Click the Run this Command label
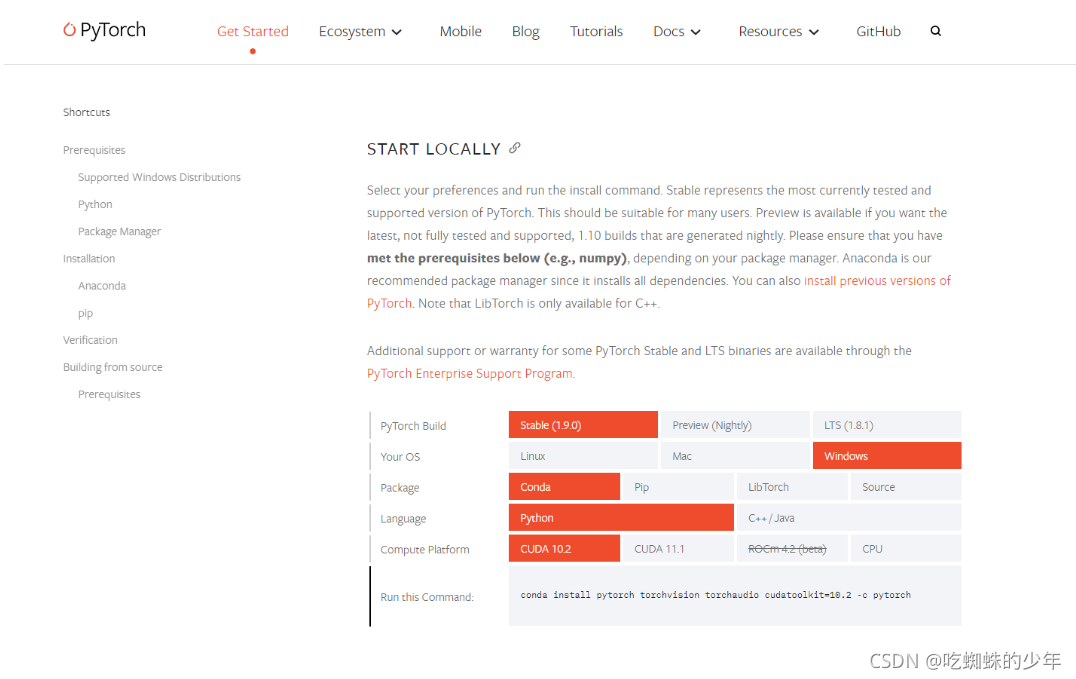Image resolution: width=1076 pixels, height=679 pixels. point(427,597)
